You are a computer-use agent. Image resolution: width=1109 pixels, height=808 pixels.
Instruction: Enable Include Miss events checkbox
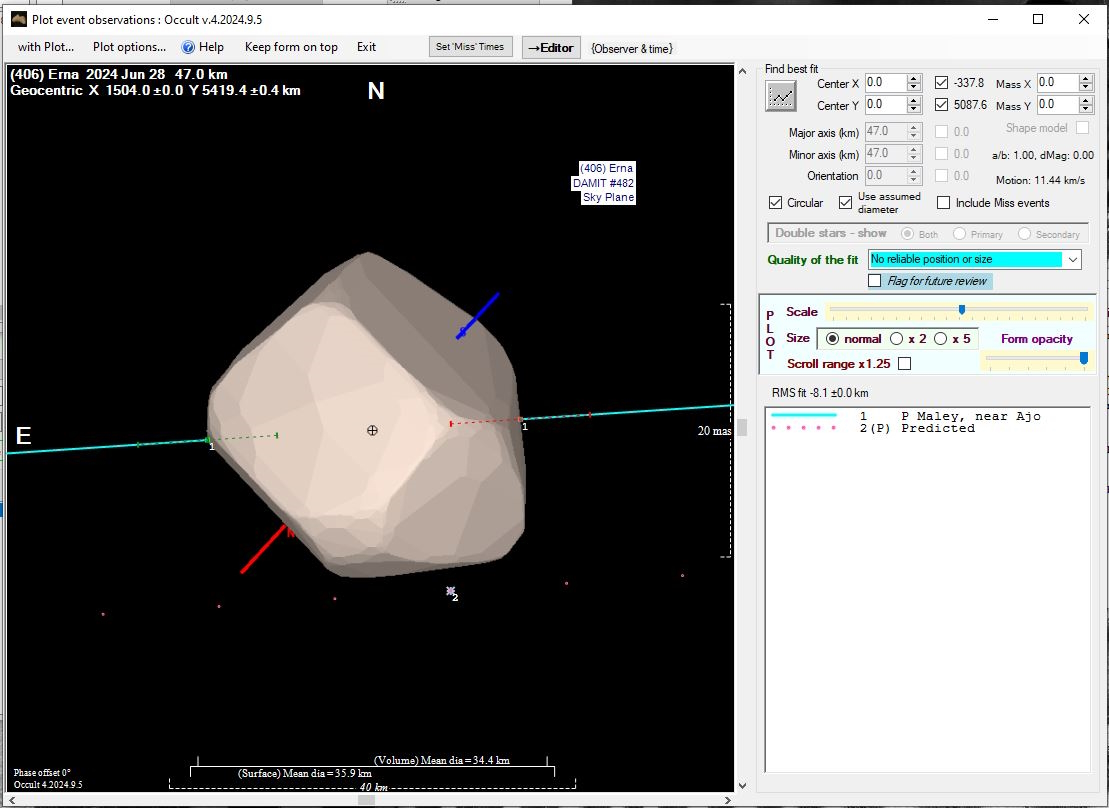pyautogui.click(x=943, y=203)
